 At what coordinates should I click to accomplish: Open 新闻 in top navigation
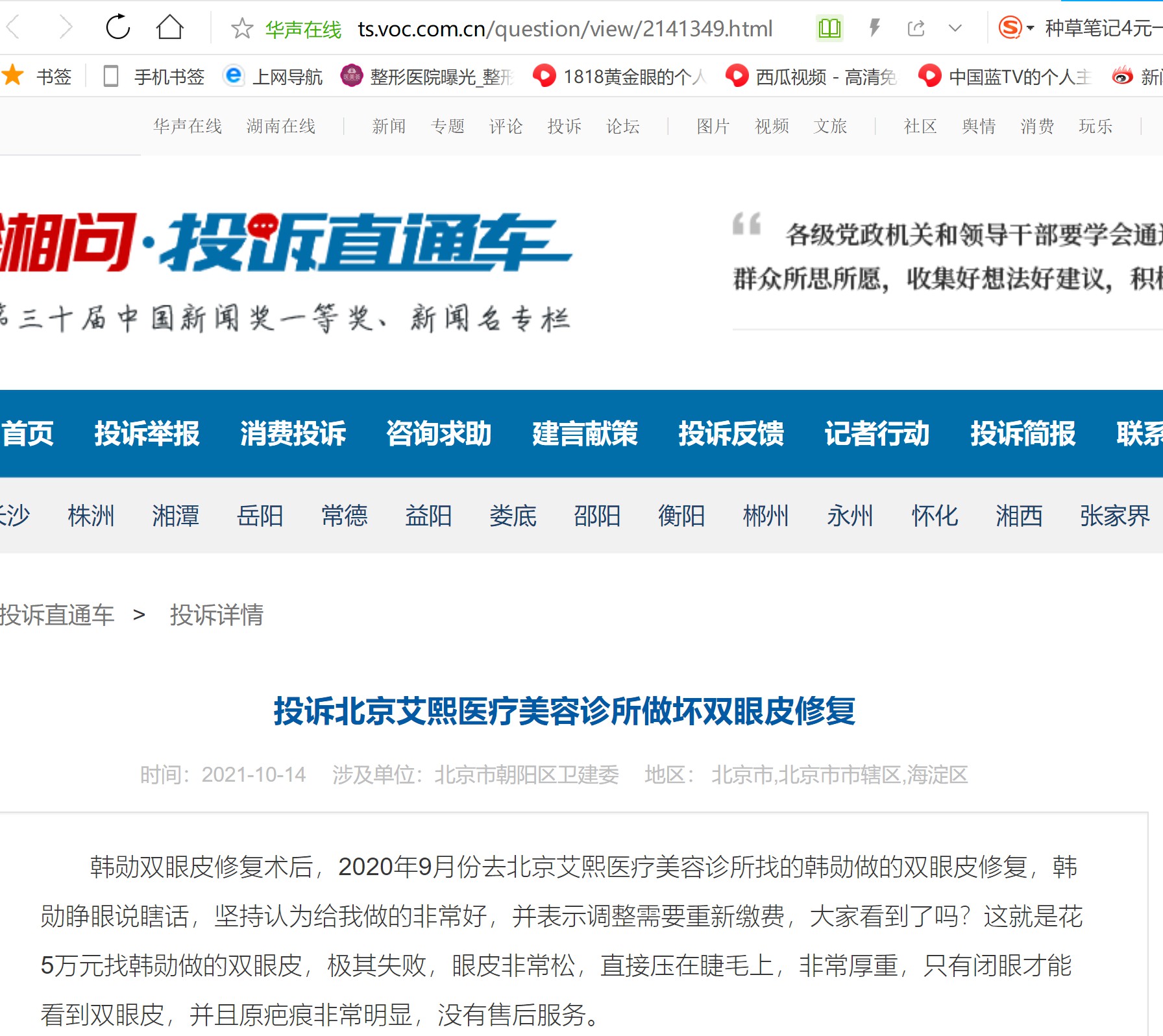389,126
